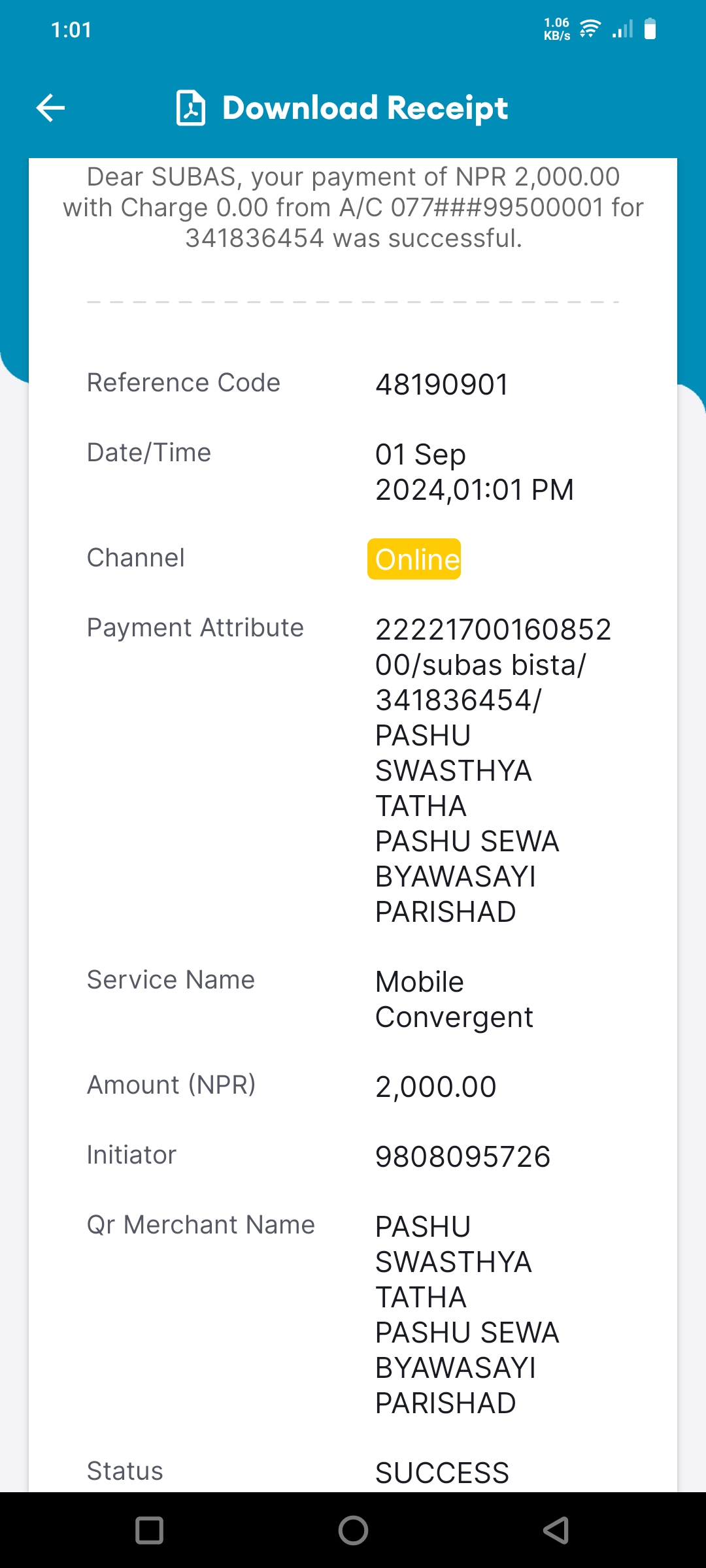Tap the Android home circle button

353,1530
